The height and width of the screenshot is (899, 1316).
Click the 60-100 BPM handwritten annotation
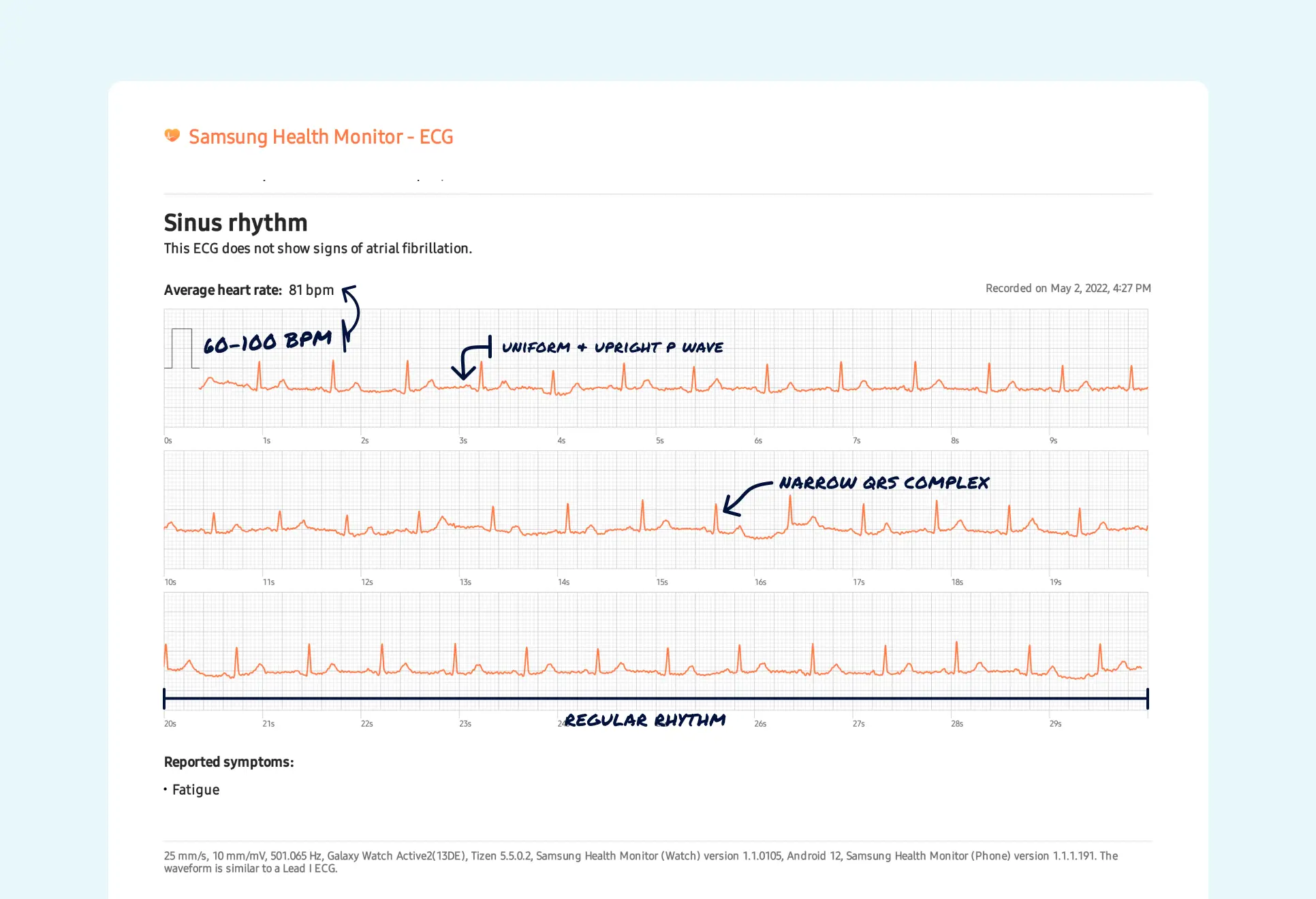point(267,341)
